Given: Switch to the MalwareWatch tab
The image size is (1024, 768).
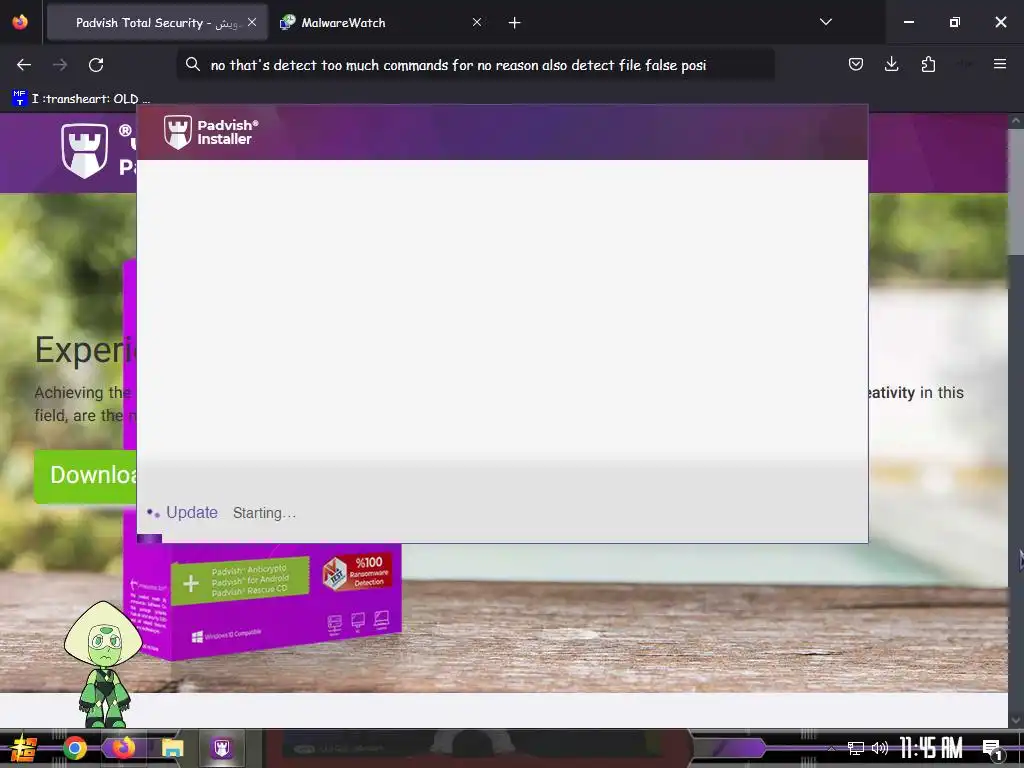Looking at the screenshot, I should click(379, 23).
